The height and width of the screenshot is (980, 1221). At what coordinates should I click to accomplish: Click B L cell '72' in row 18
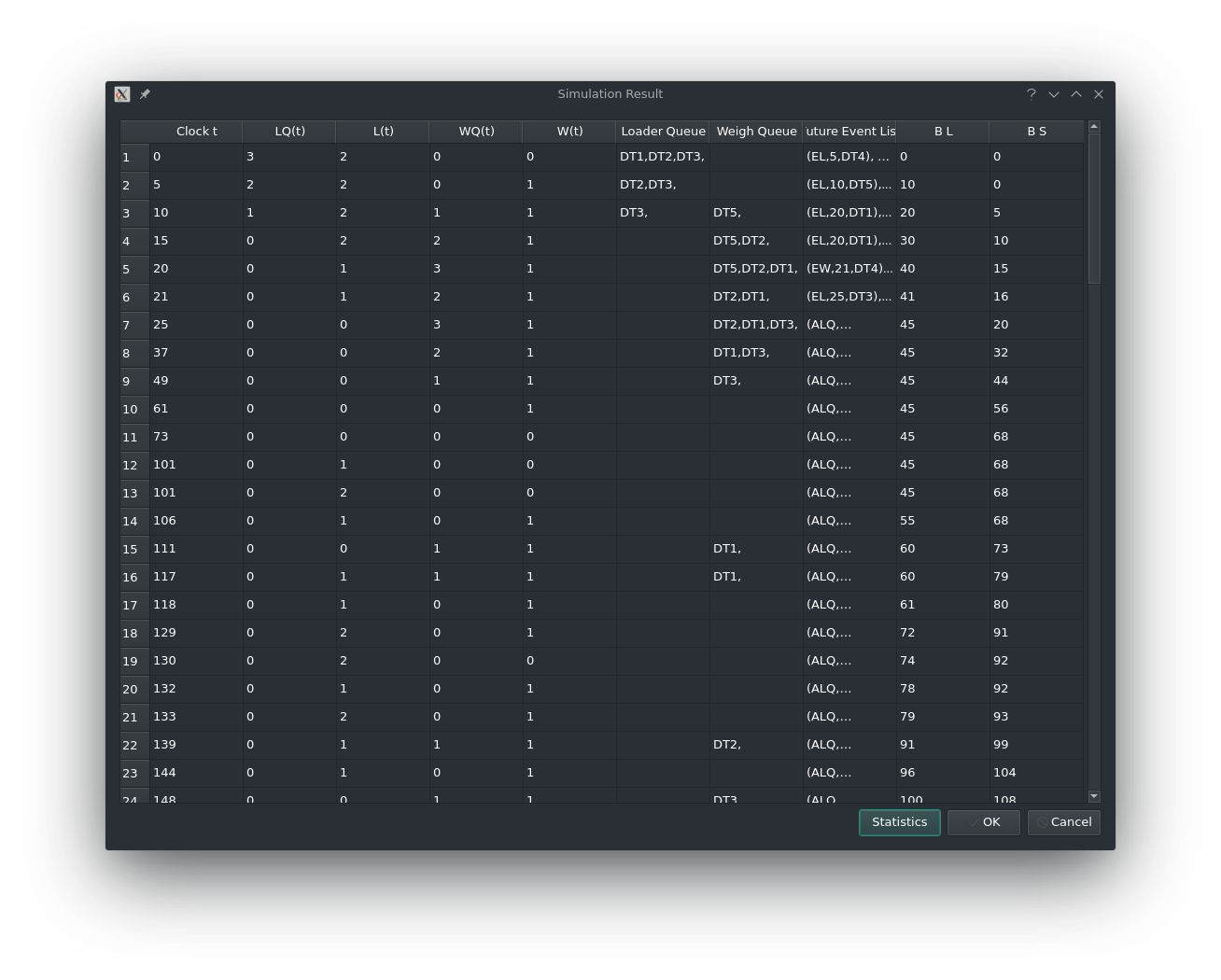(x=943, y=633)
